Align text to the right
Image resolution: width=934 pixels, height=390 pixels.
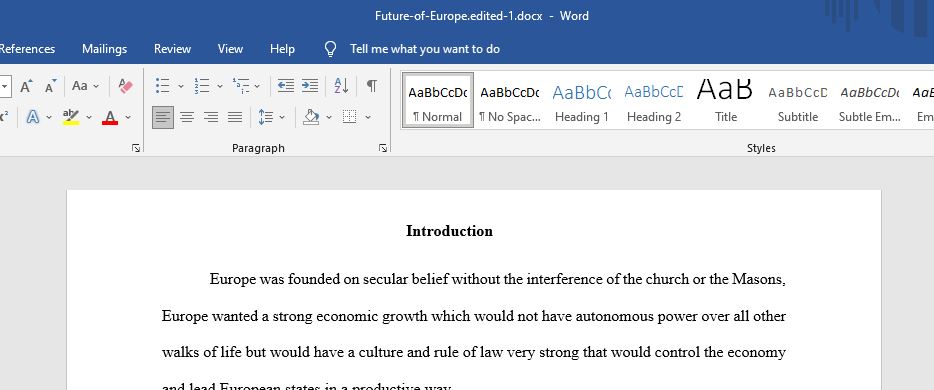click(x=211, y=117)
